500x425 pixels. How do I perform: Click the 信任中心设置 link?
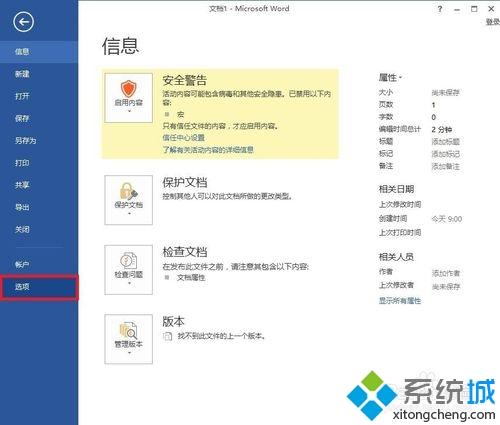click(x=183, y=138)
